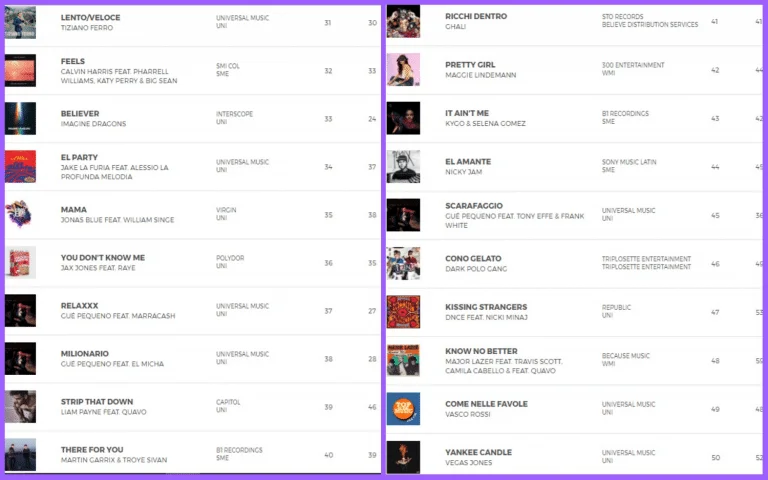Open the Feels album artwork
Viewport: 768px width, 480px height.
tap(20, 70)
